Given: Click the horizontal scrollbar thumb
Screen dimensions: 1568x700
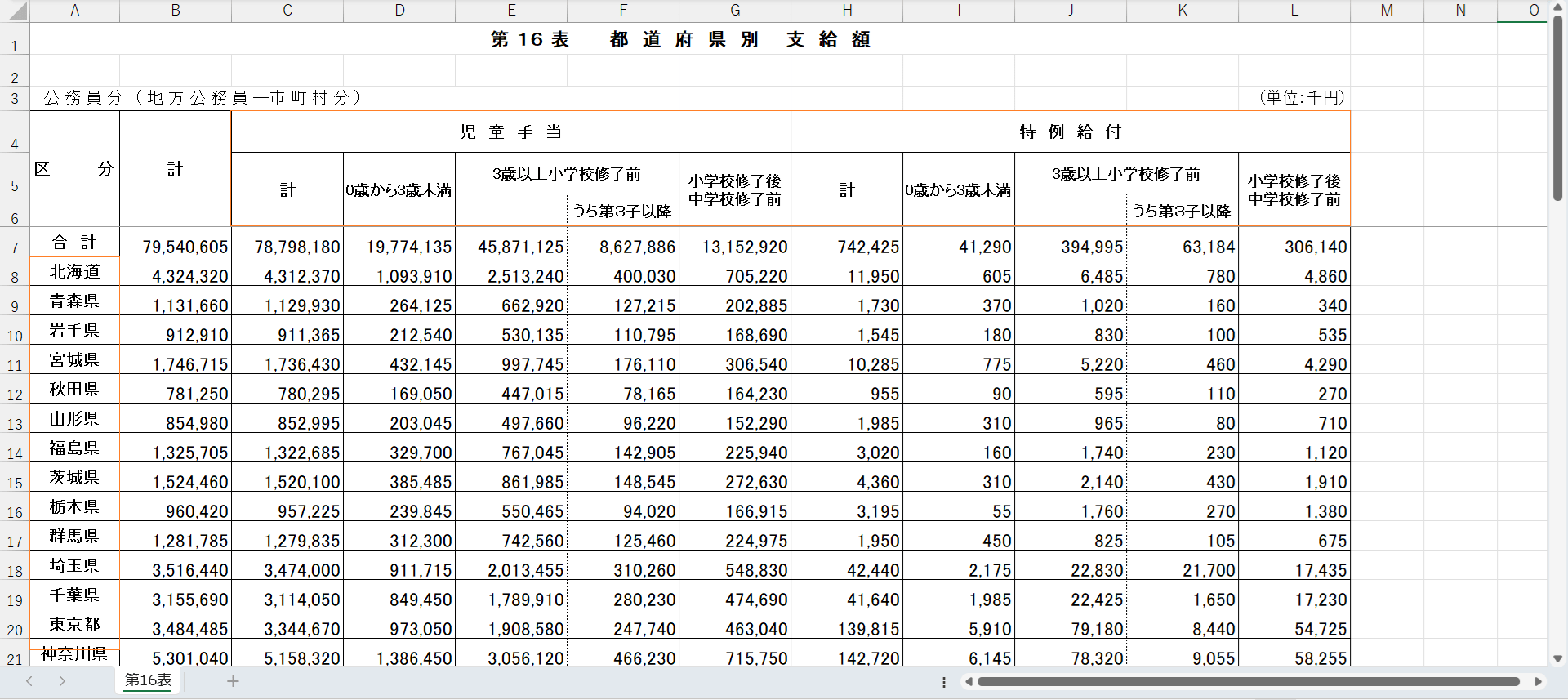Looking at the screenshot, I should click(x=1248, y=681).
